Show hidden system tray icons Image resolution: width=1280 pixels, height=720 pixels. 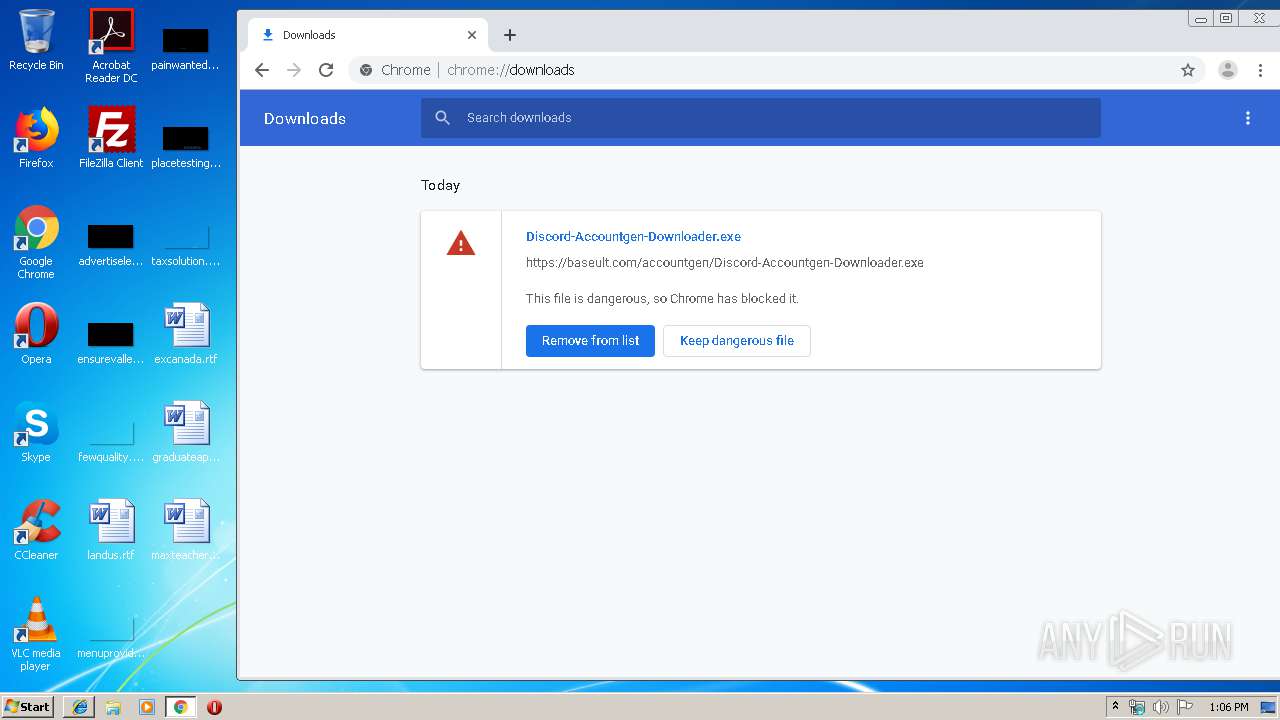[1115, 707]
